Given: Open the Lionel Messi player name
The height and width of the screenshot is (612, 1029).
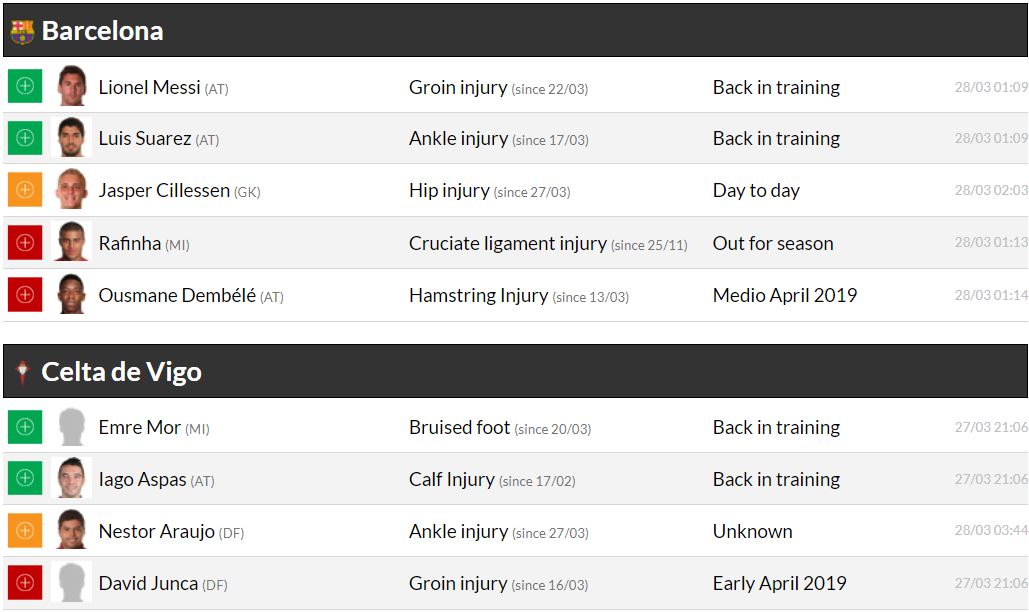Looking at the screenshot, I should pos(149,87).
